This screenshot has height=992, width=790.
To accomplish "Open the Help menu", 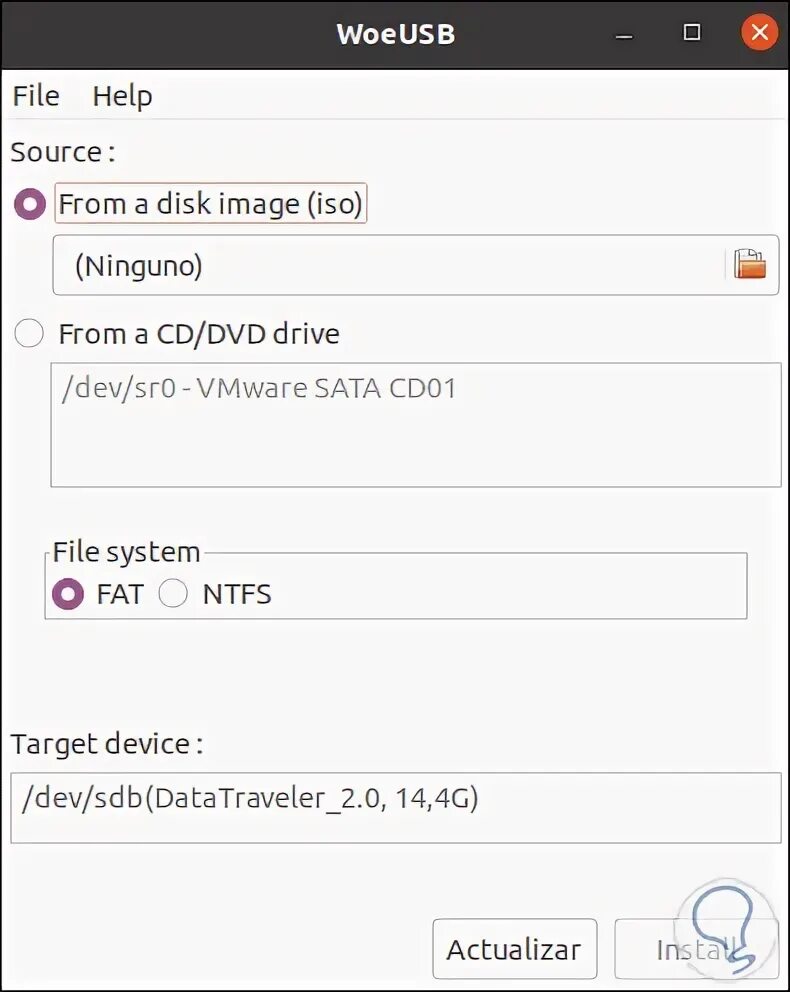I will click(x=122, y=96).
